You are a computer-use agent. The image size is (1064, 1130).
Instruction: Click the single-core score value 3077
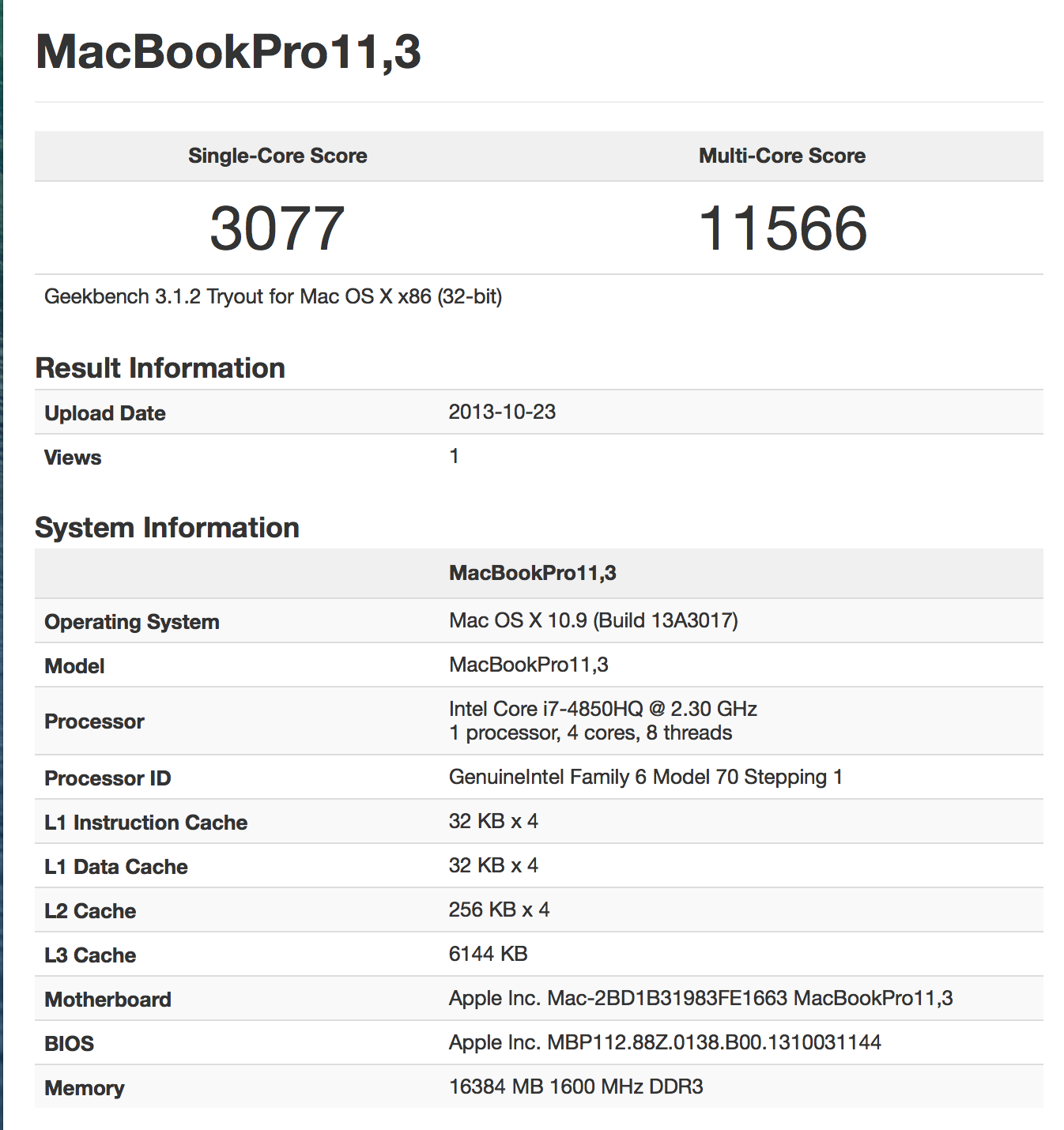(277, 228)
